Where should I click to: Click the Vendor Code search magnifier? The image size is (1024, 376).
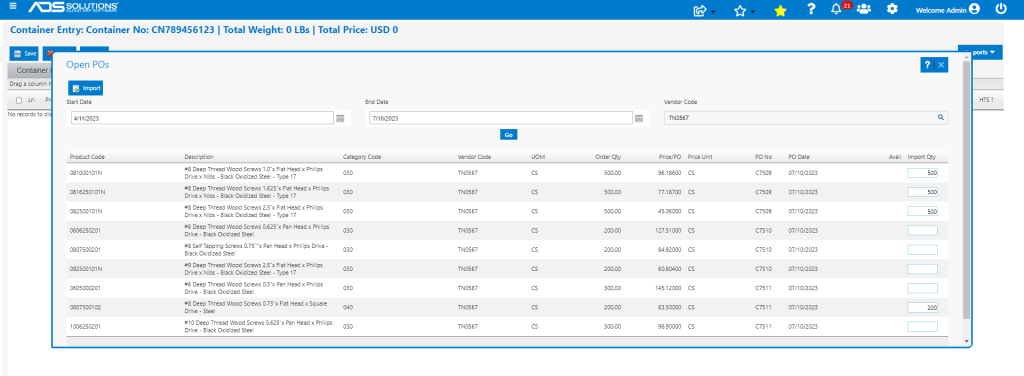pos(940,118)
